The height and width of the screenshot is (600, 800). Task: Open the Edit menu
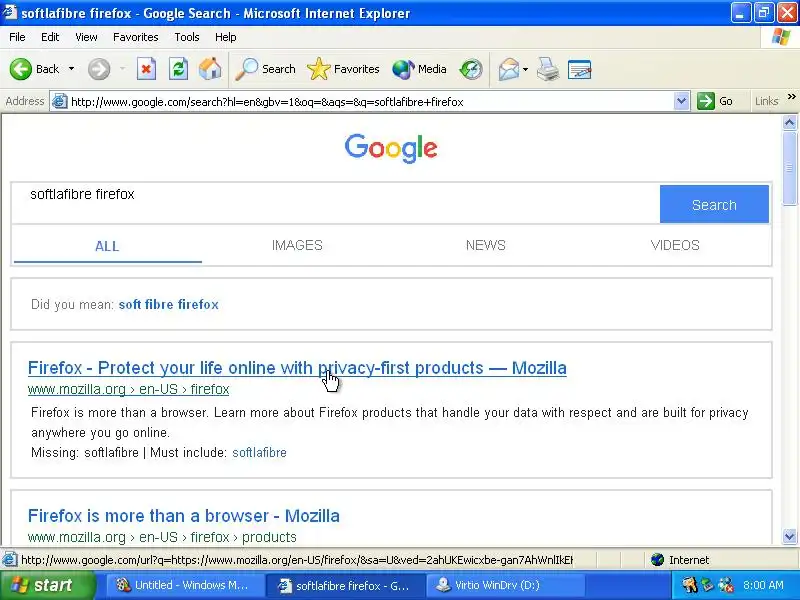click(50, 37)
